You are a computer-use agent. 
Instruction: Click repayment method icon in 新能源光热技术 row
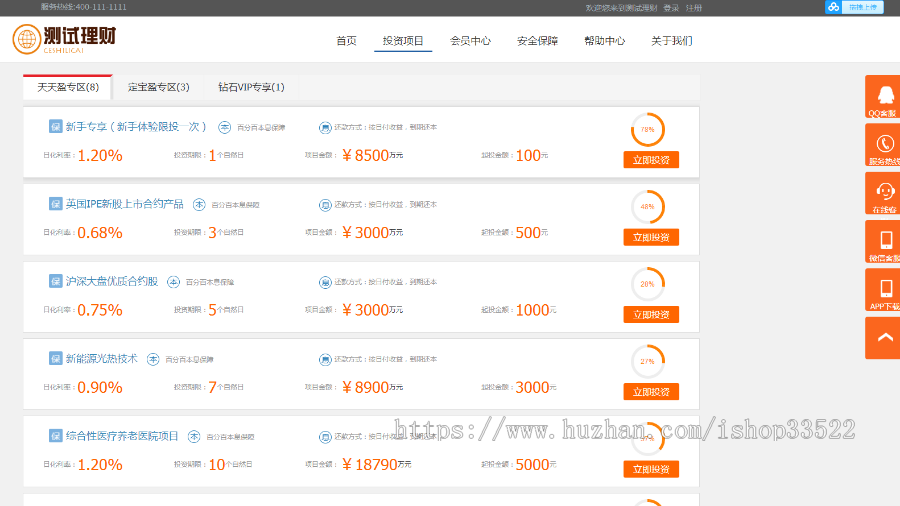(325, 360)
